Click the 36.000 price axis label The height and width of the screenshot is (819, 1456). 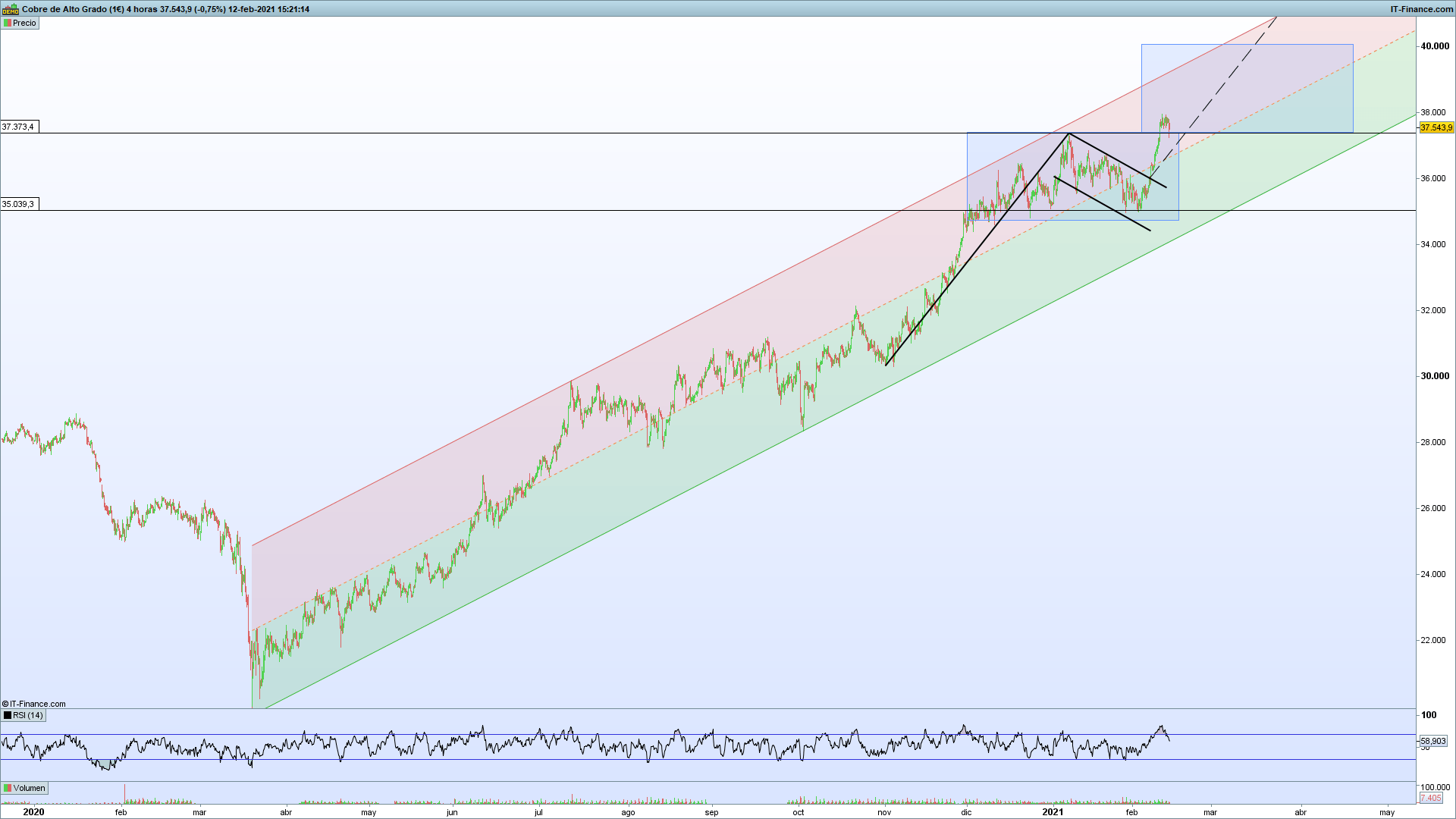tap(1433, 178)
